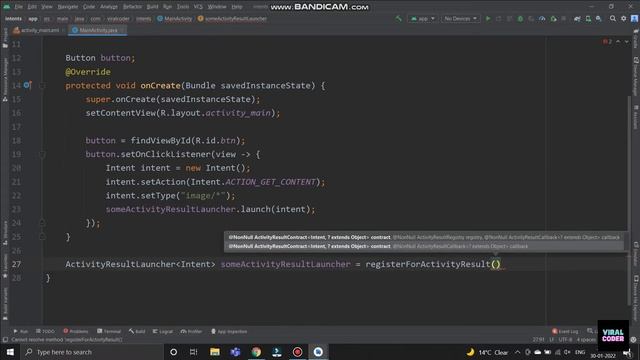640x360 pixels.
Task: Click the green Run app play button
Action: [x=488, y=19]
